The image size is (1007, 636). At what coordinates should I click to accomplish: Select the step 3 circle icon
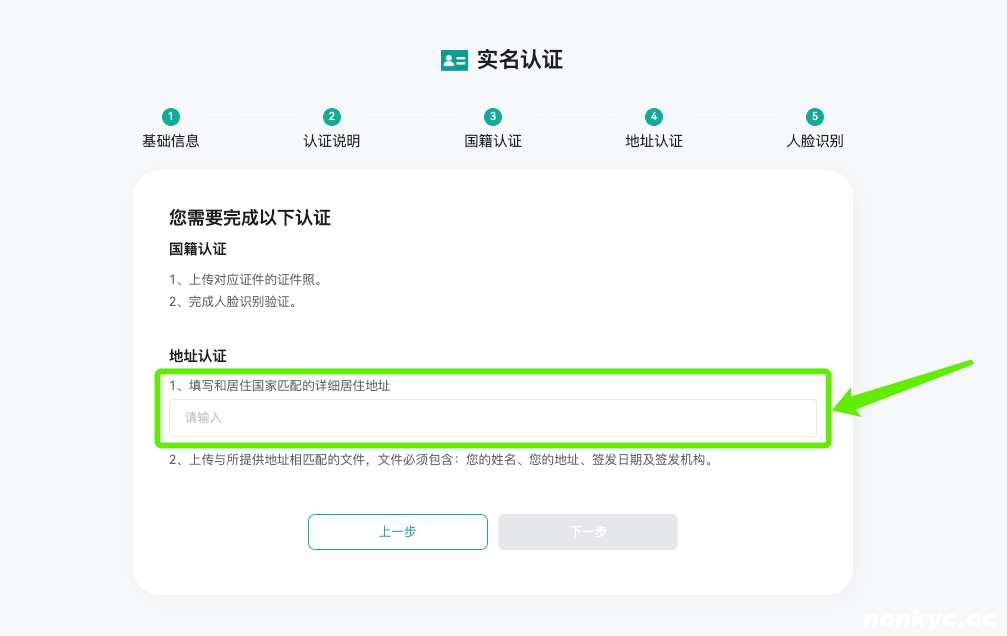pyautogui.click(x=493, y=117)
